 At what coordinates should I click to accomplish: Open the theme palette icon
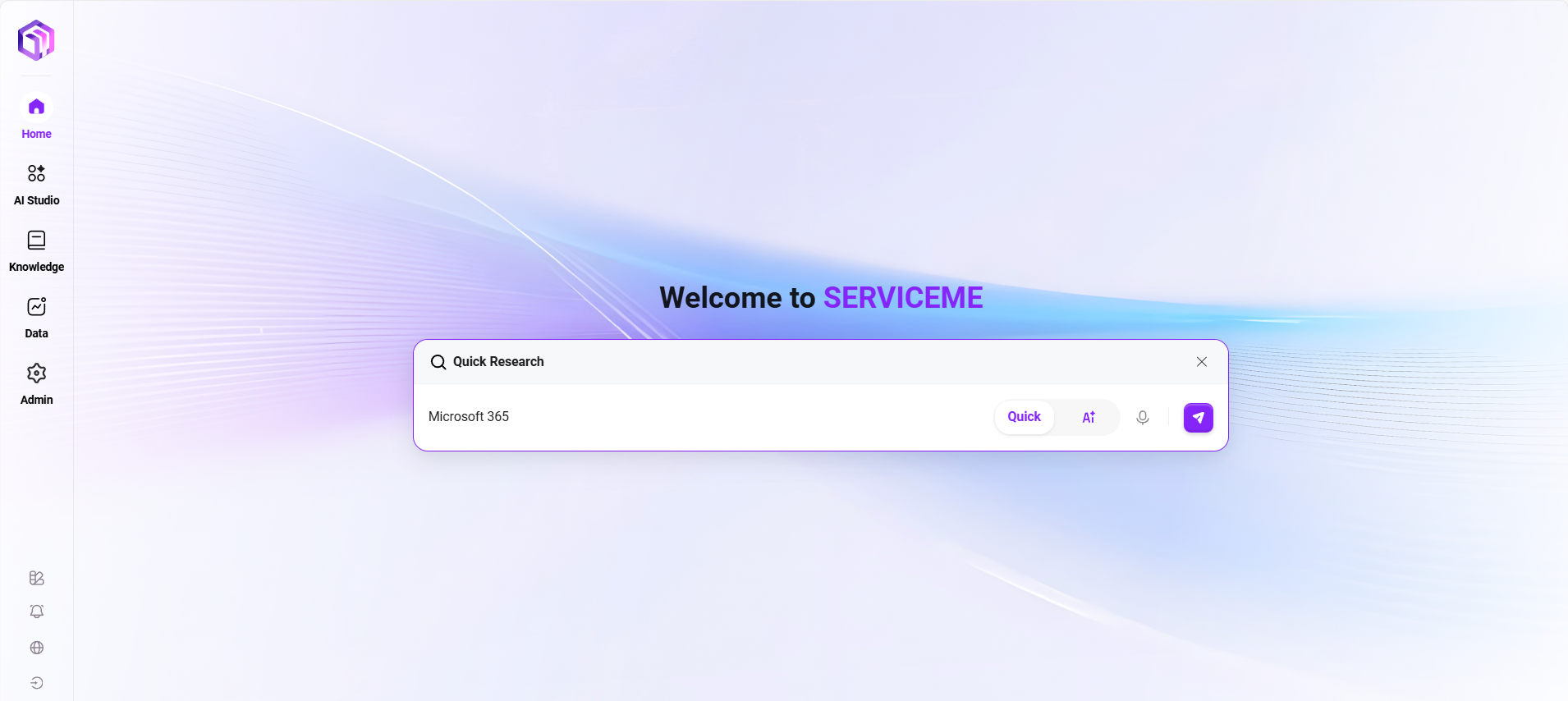coord(36,578)
